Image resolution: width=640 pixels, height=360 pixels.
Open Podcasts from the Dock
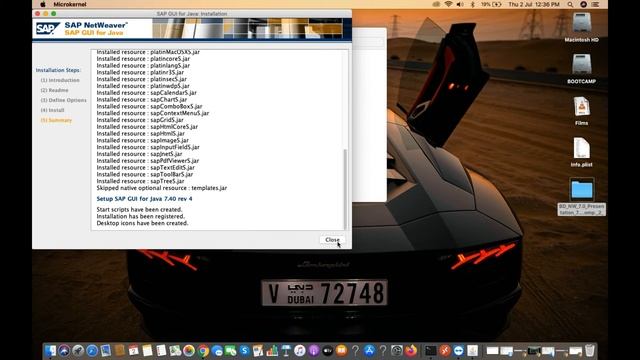(x=313, y=351)
